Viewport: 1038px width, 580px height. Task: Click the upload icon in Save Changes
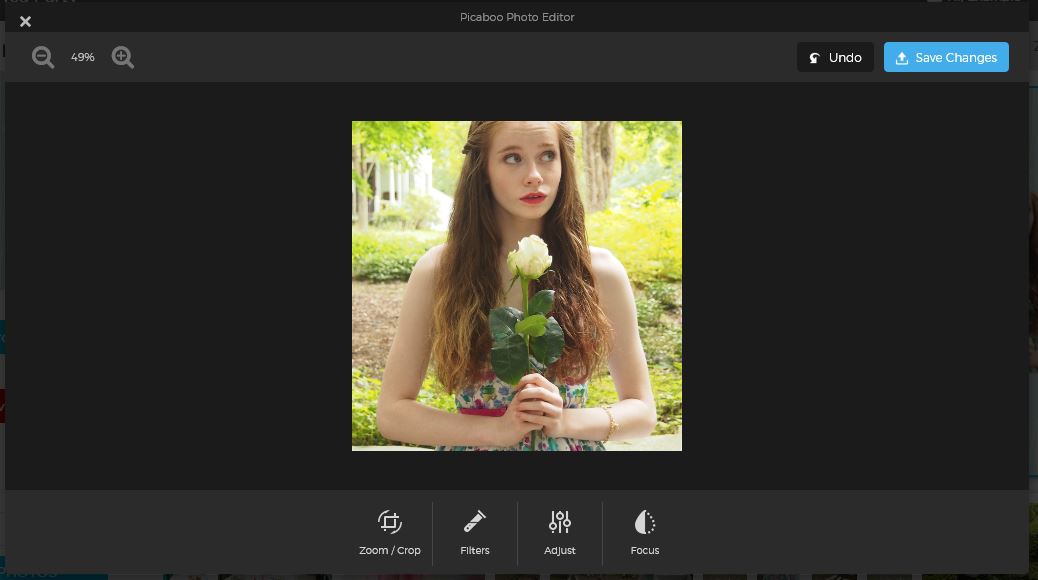(x=902, y=58)
